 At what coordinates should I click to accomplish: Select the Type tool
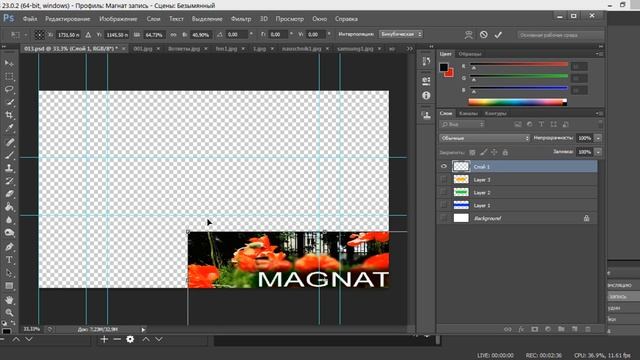pos(9,260)
